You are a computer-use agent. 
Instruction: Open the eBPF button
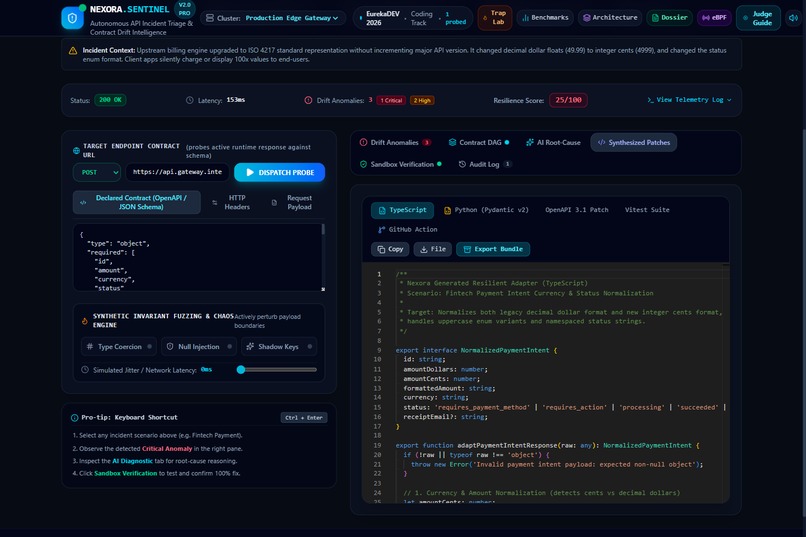click(x=714, y=17)
